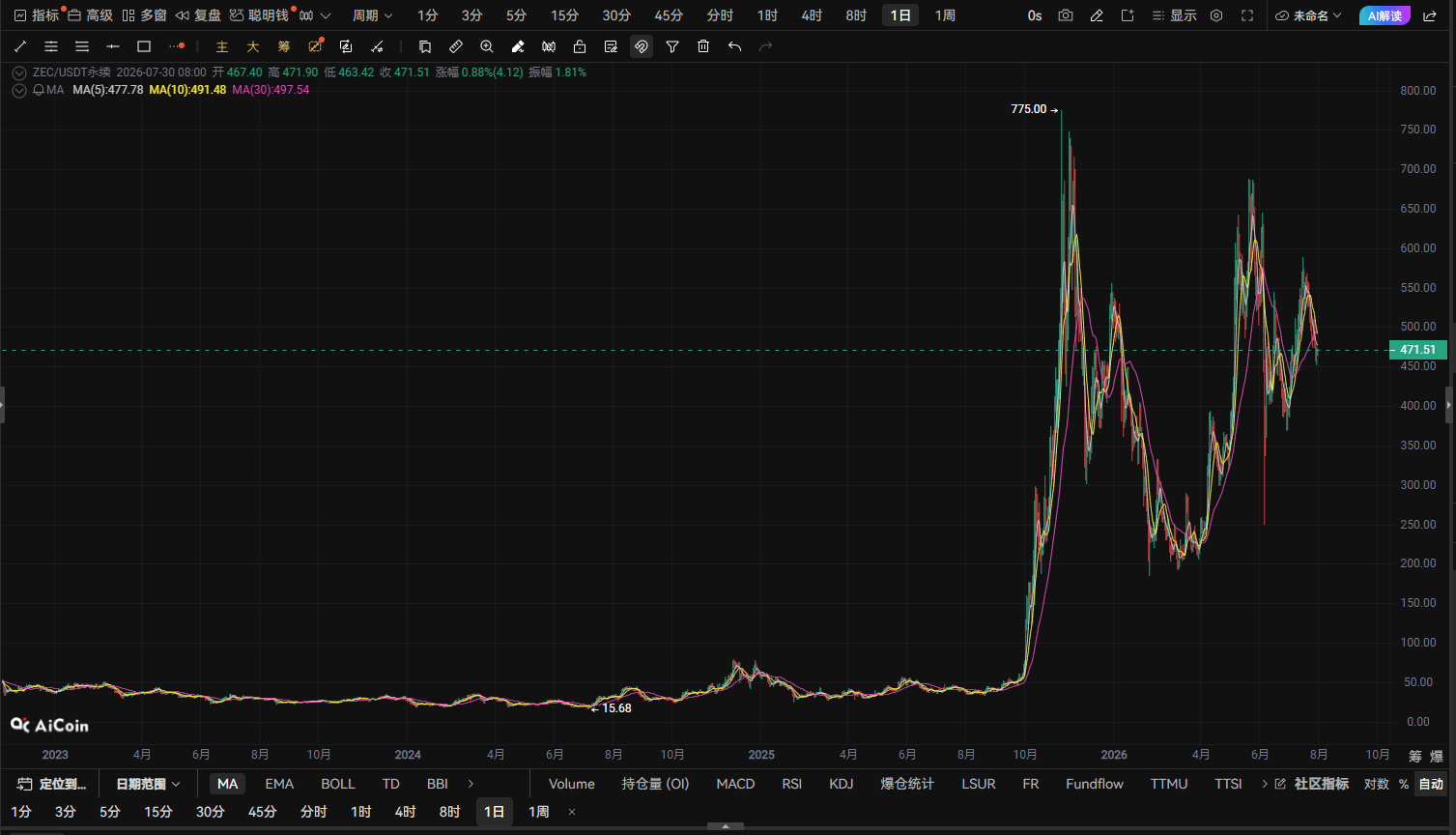Toggle the RSI sub-indicator
The height and width of the screenshot is (835, 1456).
pos(792,784)
